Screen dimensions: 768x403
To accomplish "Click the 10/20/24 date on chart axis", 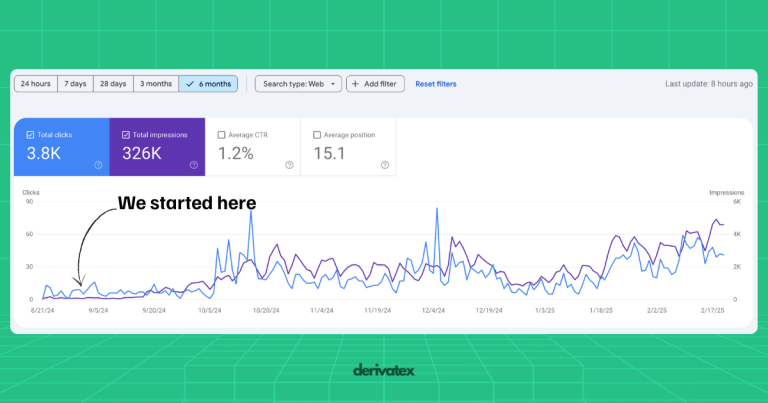I will point(266,310).
